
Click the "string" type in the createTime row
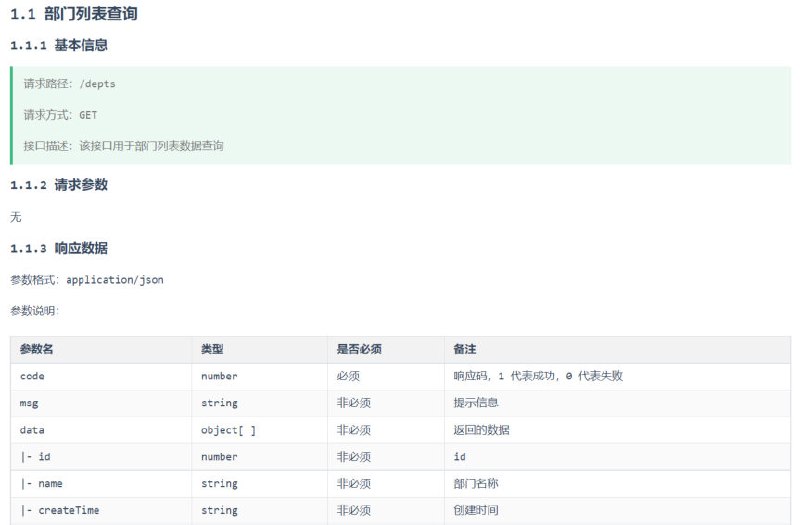[219, 510]
